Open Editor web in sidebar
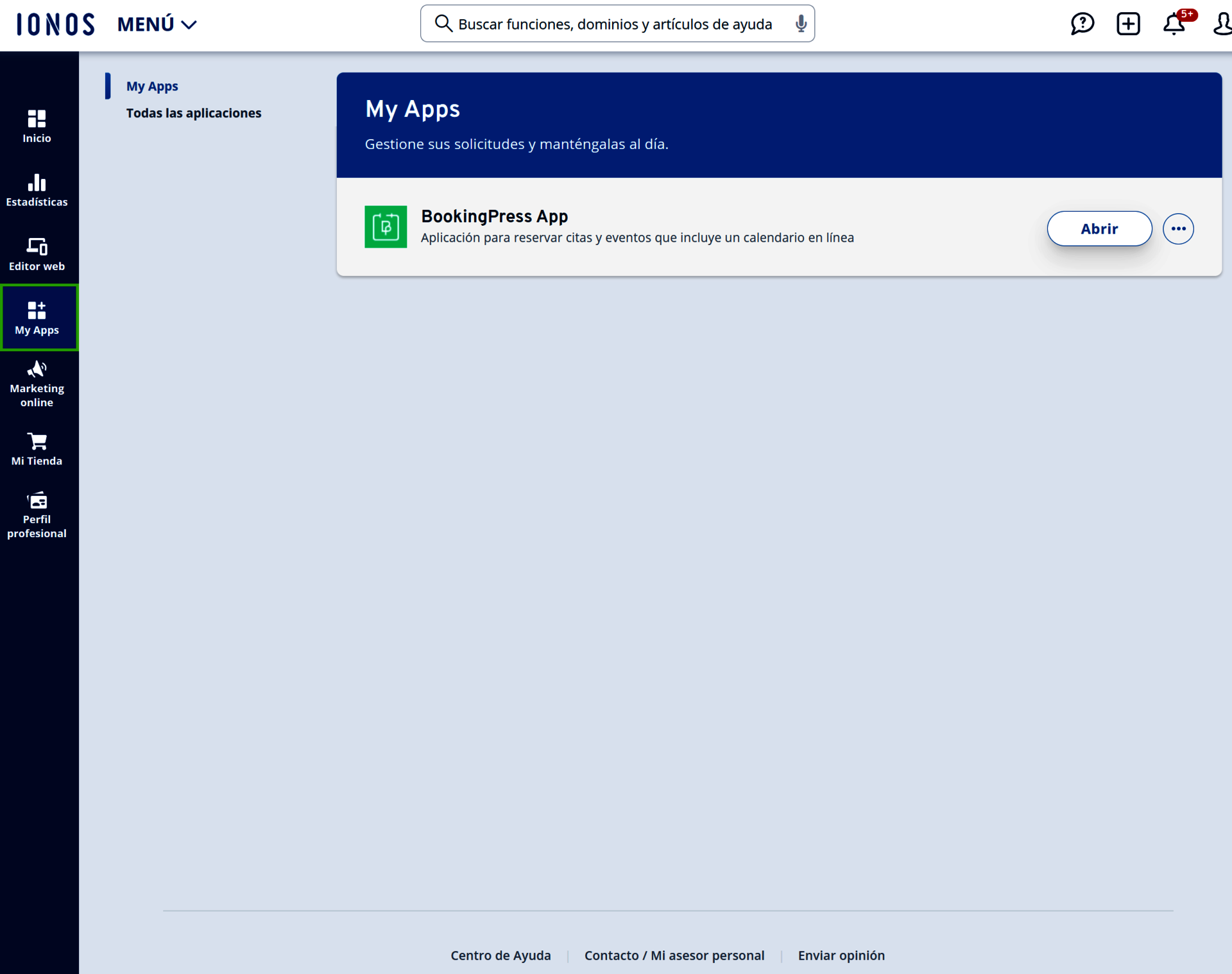 click(x=37, y=254)
